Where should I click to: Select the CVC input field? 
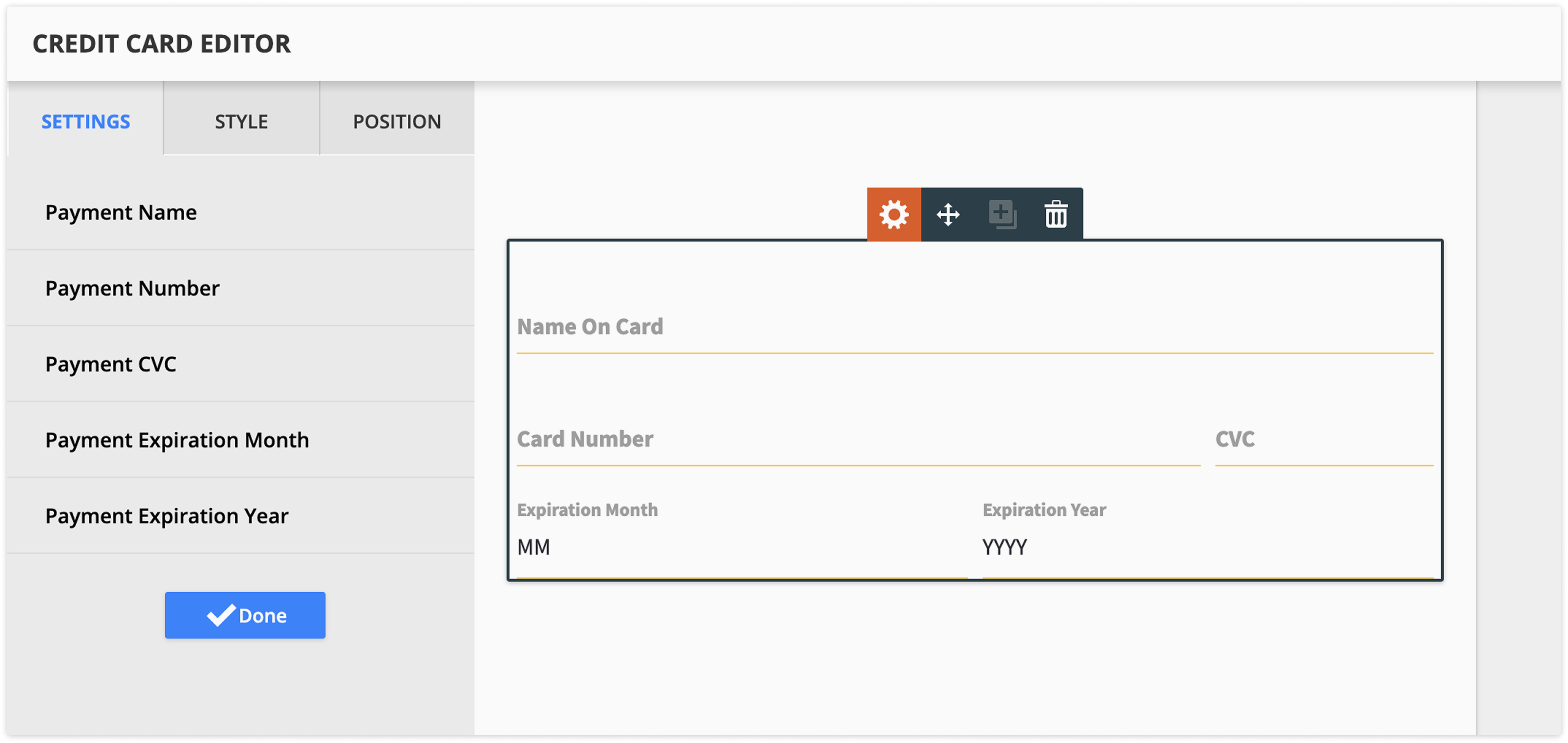1323,439
